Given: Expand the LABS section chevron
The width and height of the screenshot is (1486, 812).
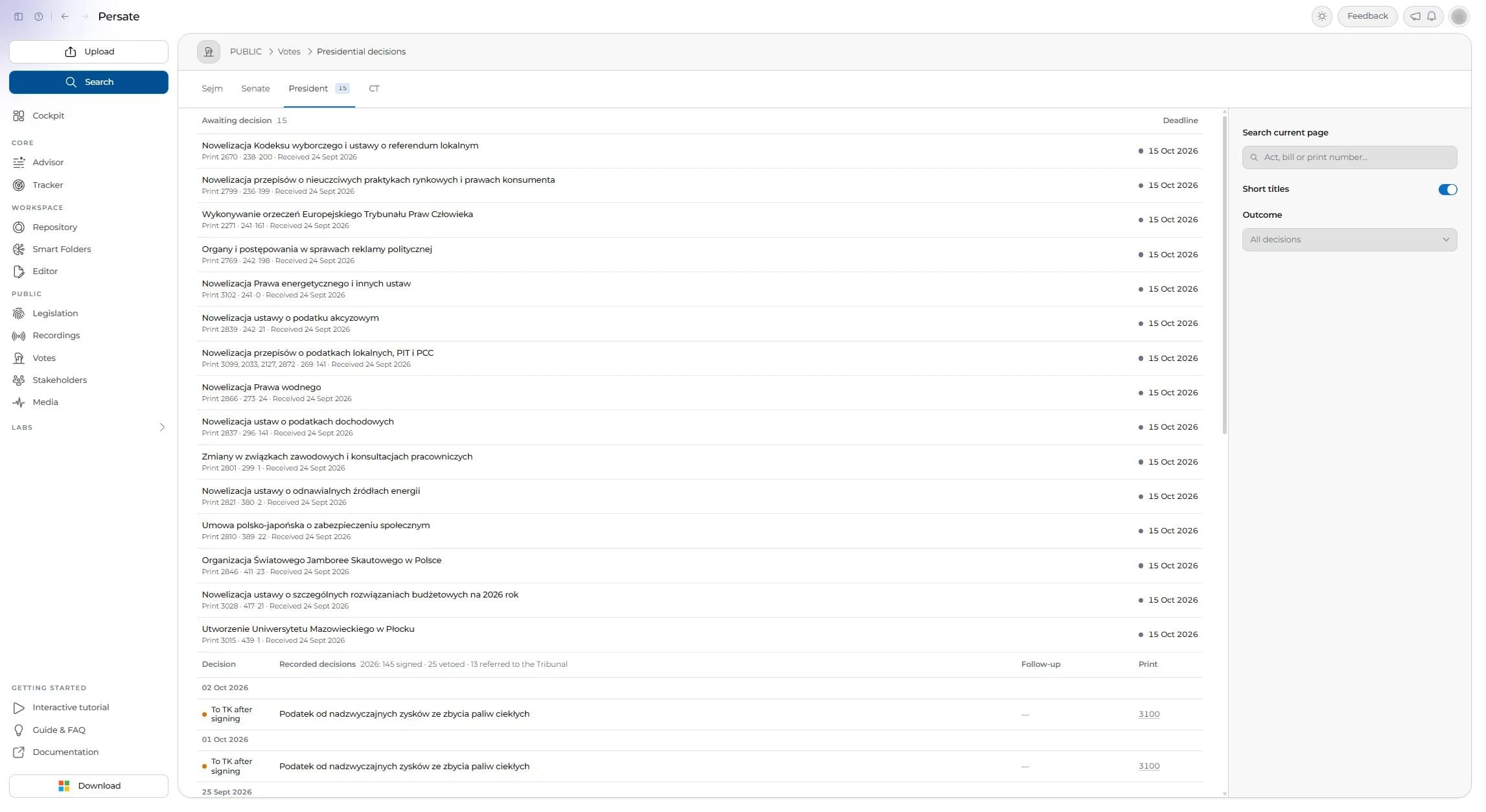Looking at the screenshot, I should coord(162,428).
